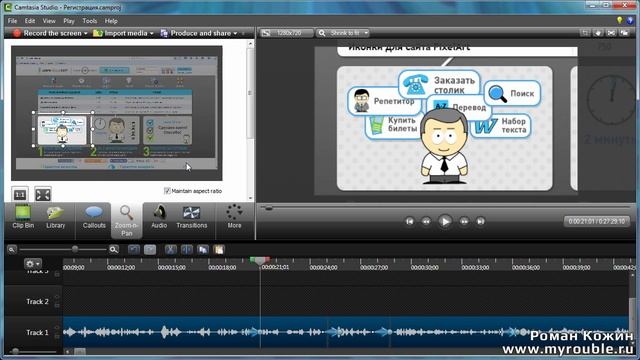Screen dimensions: 640x360
Task: Click the timeline Undo button
Action: tap(133, 249)
